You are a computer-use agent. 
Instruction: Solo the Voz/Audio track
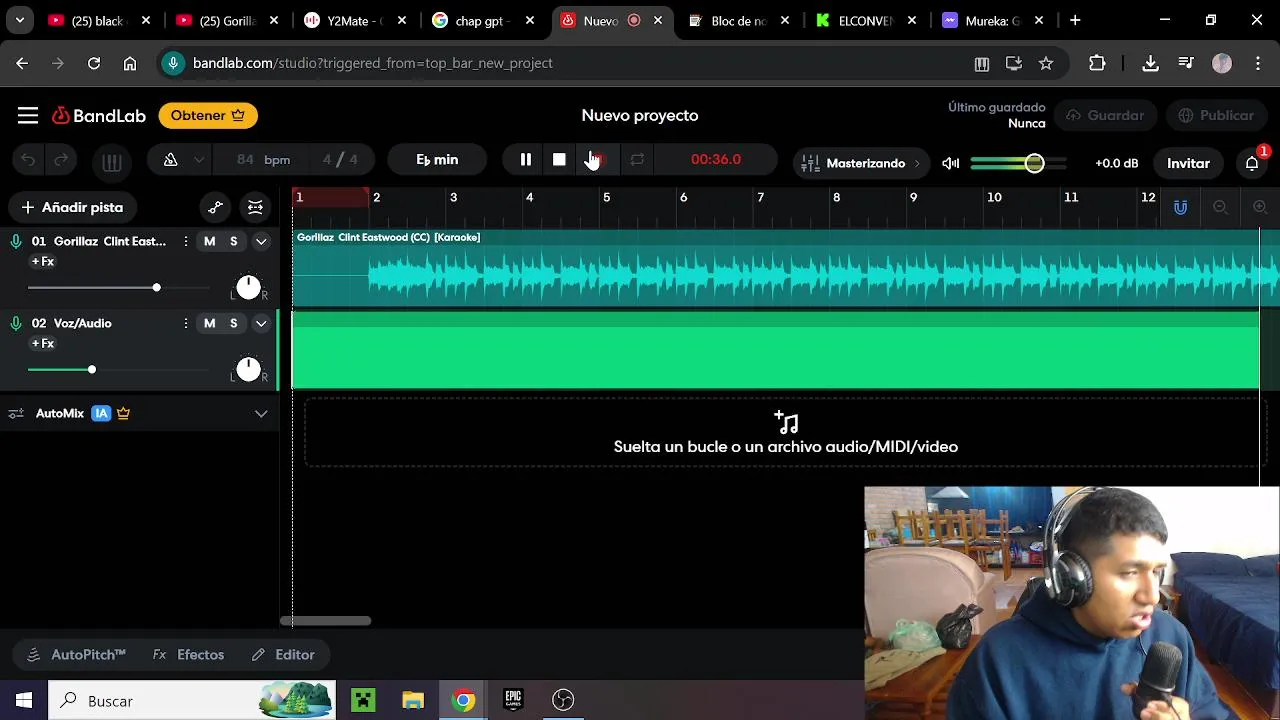click(x=234, y=323)
